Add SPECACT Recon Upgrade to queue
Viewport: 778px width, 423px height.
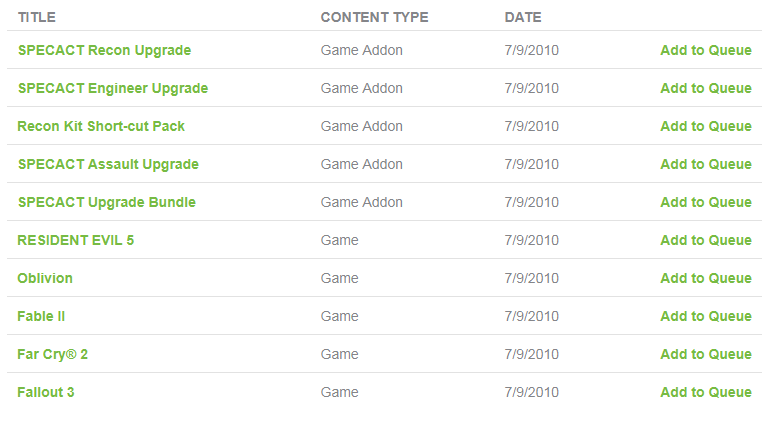tap(705, 50)
